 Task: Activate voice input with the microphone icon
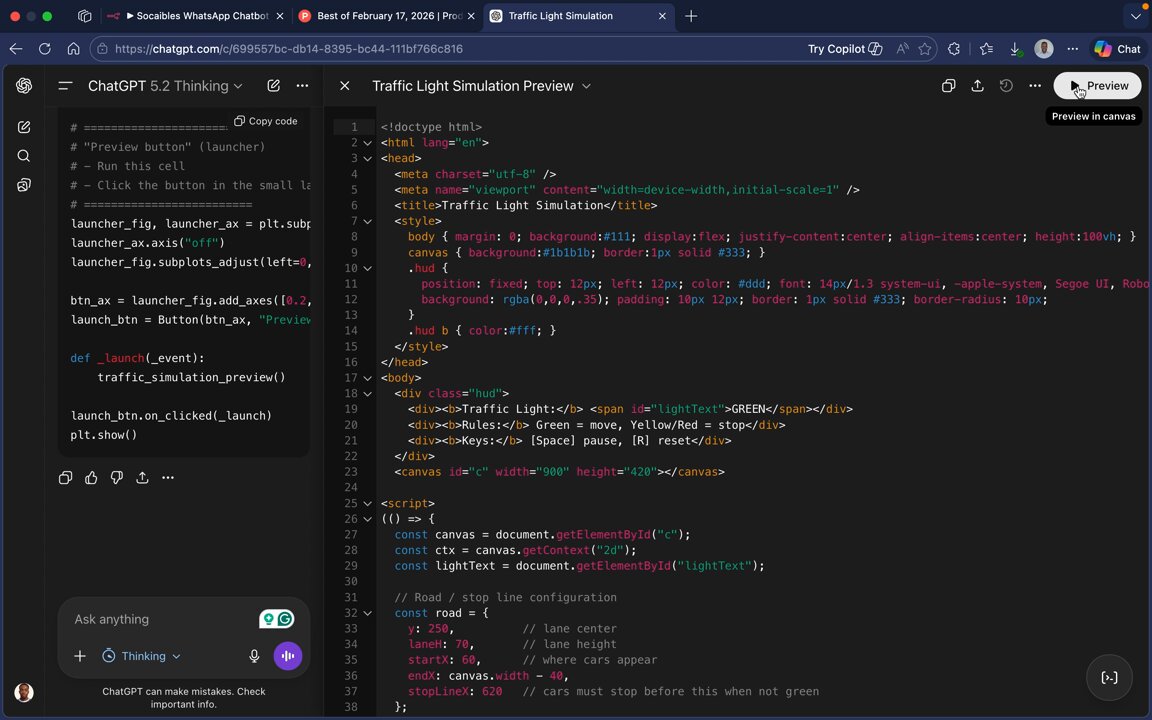click(x=254, y=656)
